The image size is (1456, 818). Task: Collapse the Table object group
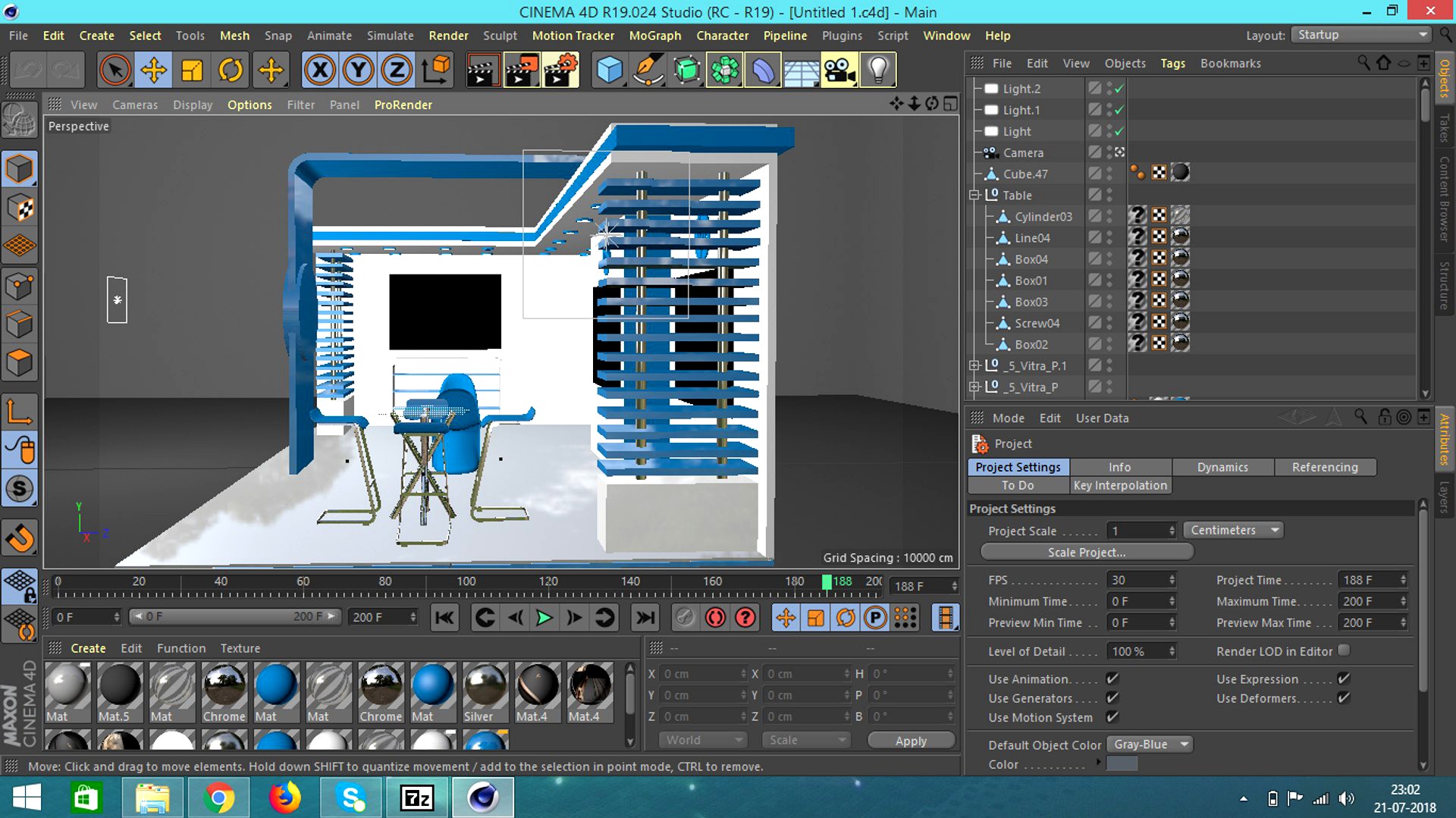tap(974, 195)
